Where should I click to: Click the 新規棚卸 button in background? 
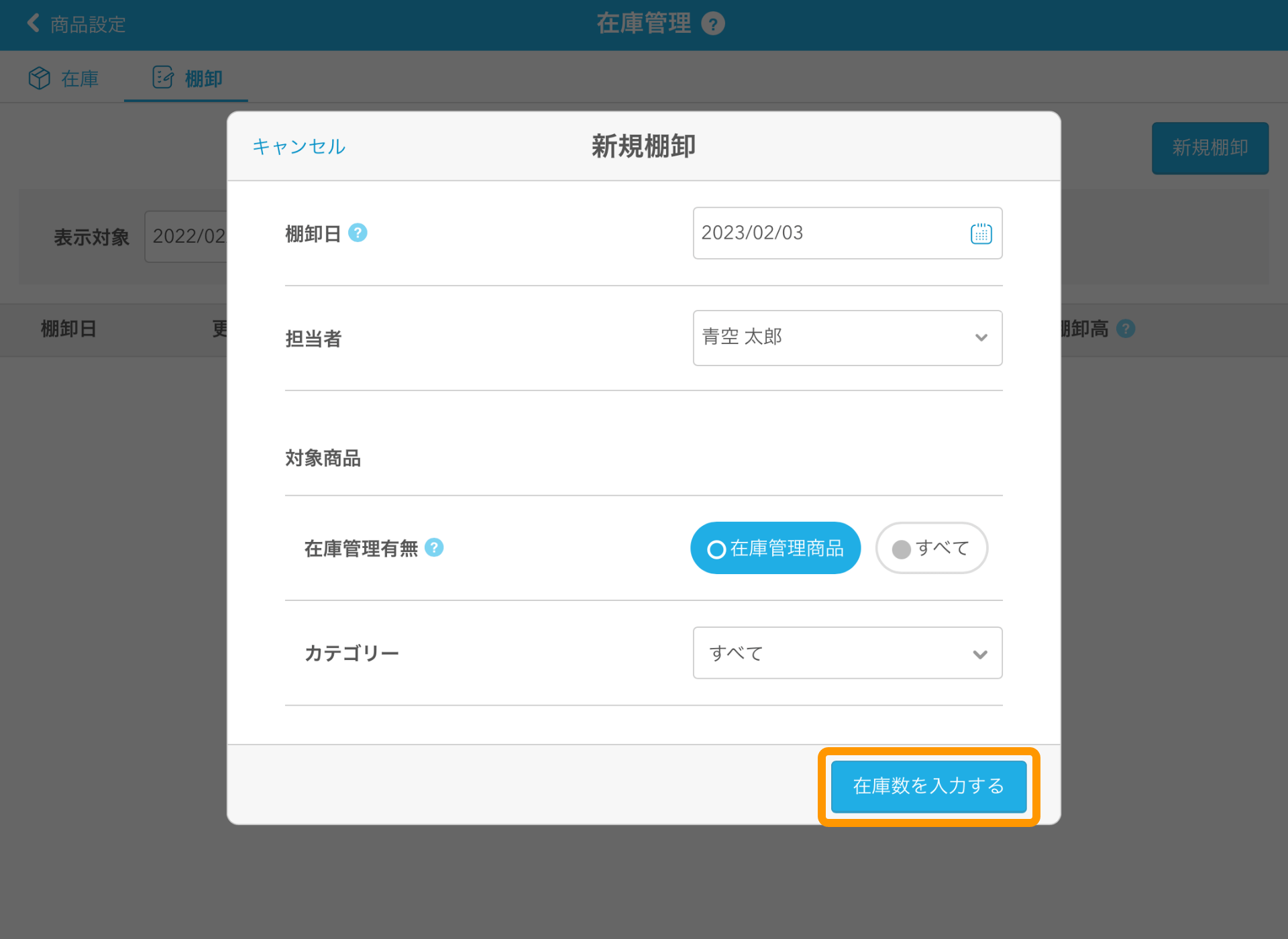tap(1210, 148)
